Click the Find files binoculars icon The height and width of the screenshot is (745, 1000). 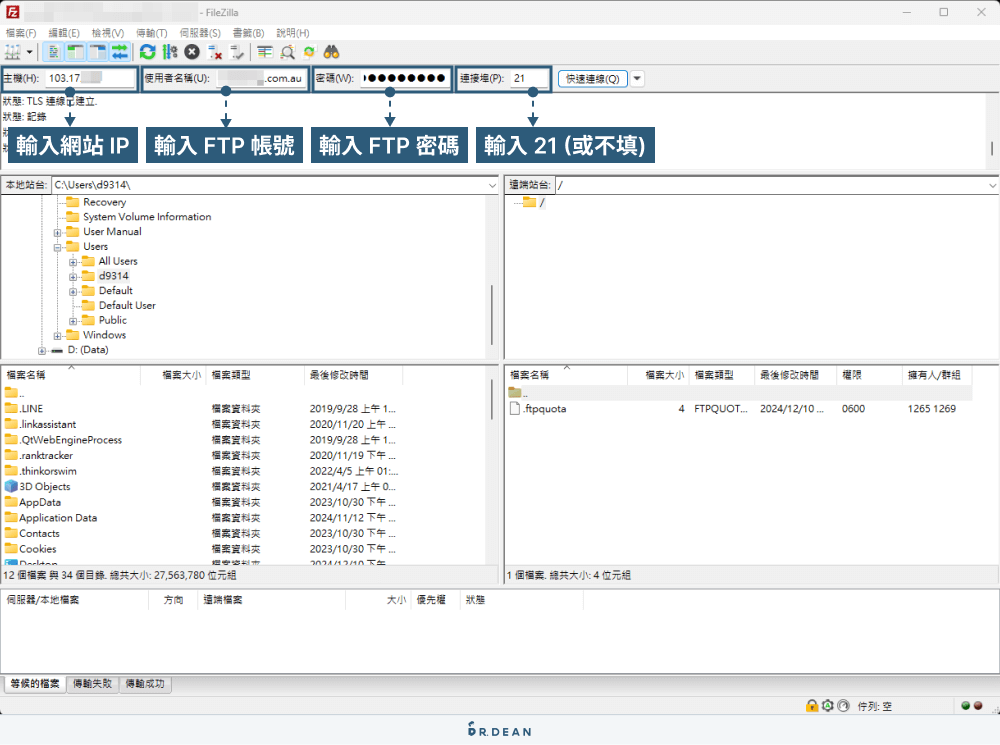click(x=331, y=51)
